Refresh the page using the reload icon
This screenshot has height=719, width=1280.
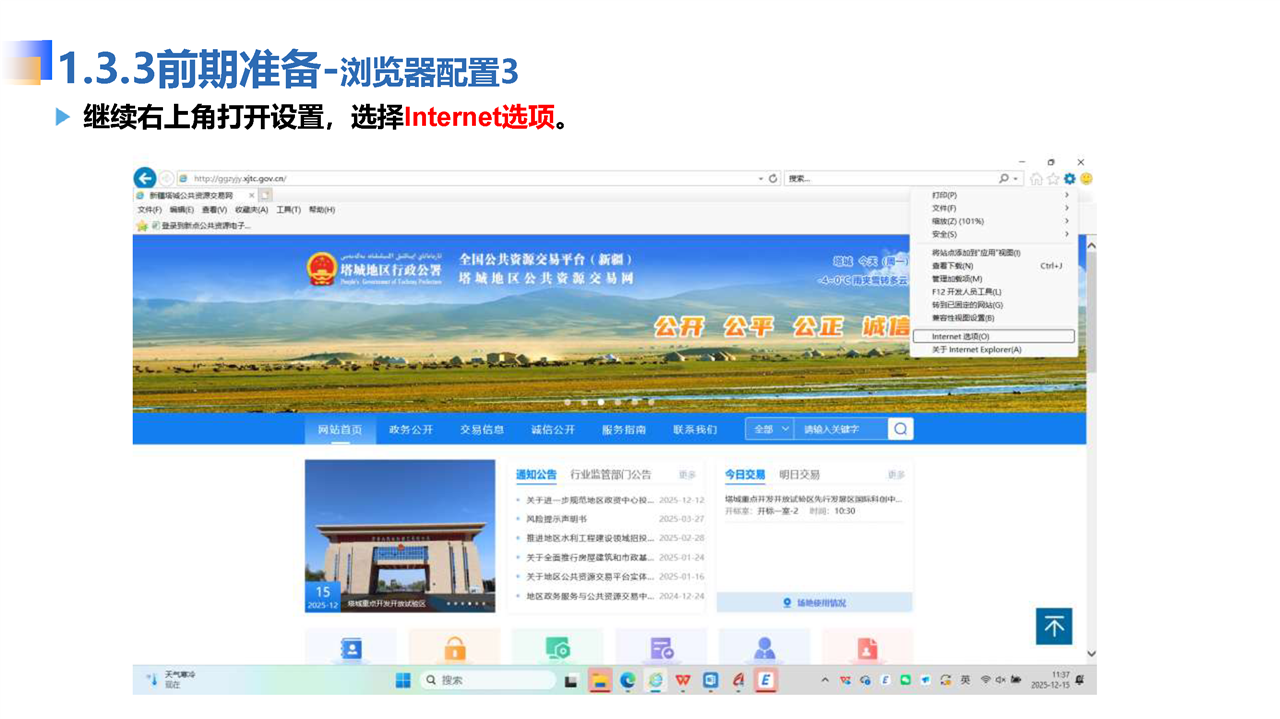coord(773,179)
